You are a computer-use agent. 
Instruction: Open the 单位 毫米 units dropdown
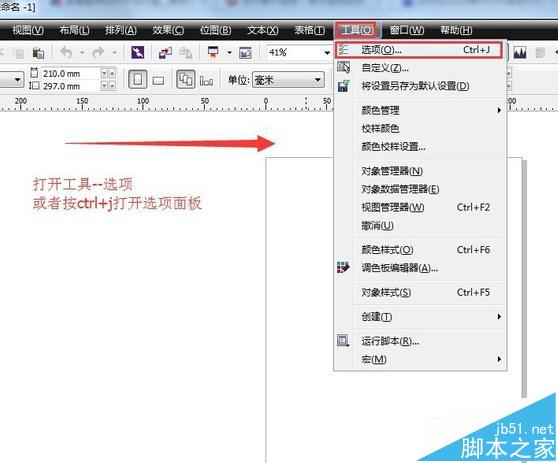288,80
